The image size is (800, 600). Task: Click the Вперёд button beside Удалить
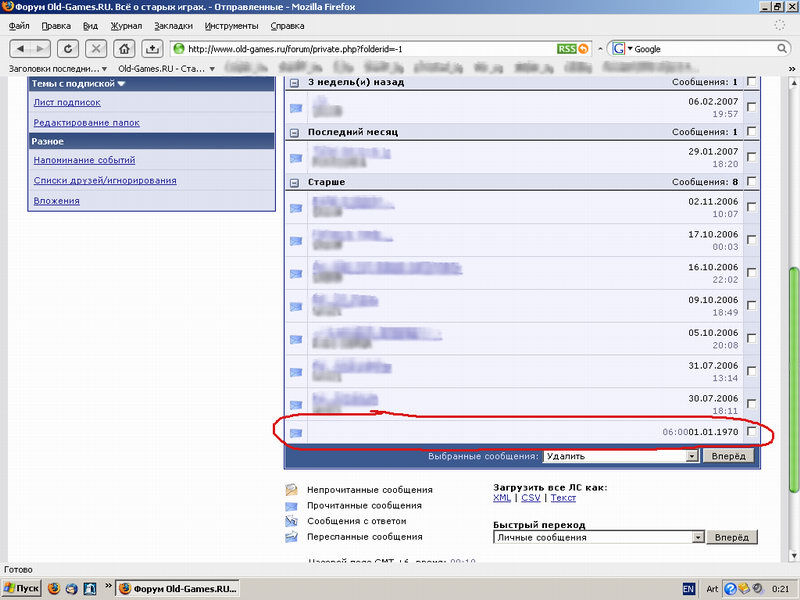728,456
